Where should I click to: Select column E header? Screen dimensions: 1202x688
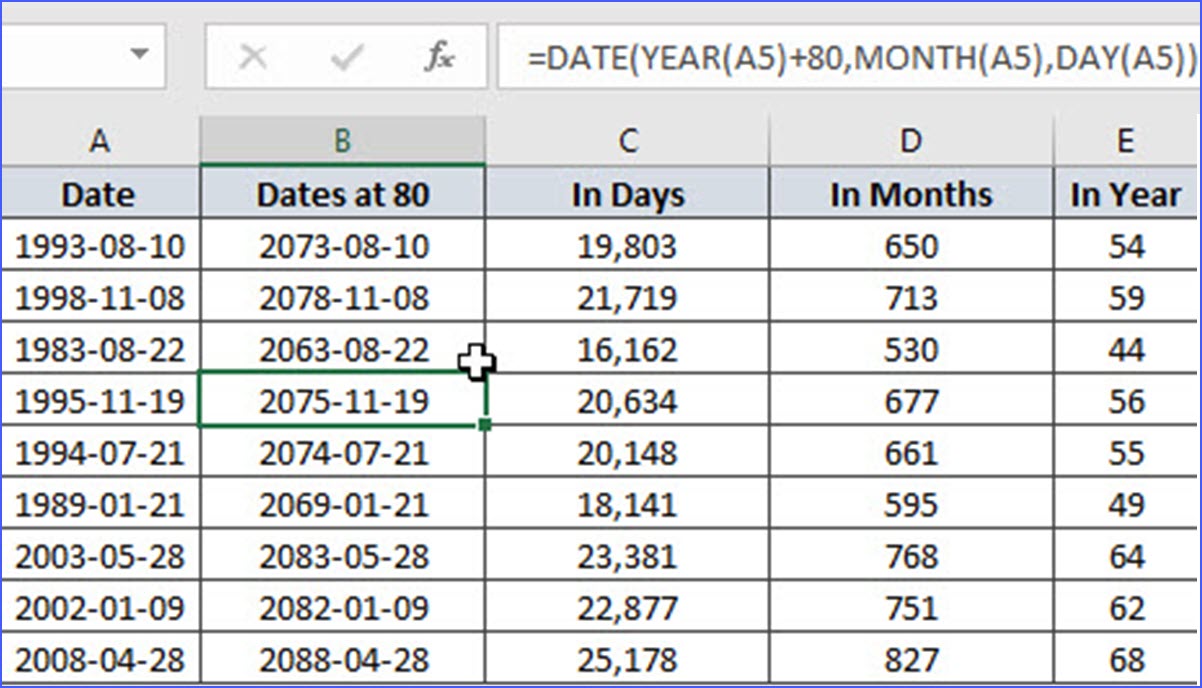point(1126,141)
